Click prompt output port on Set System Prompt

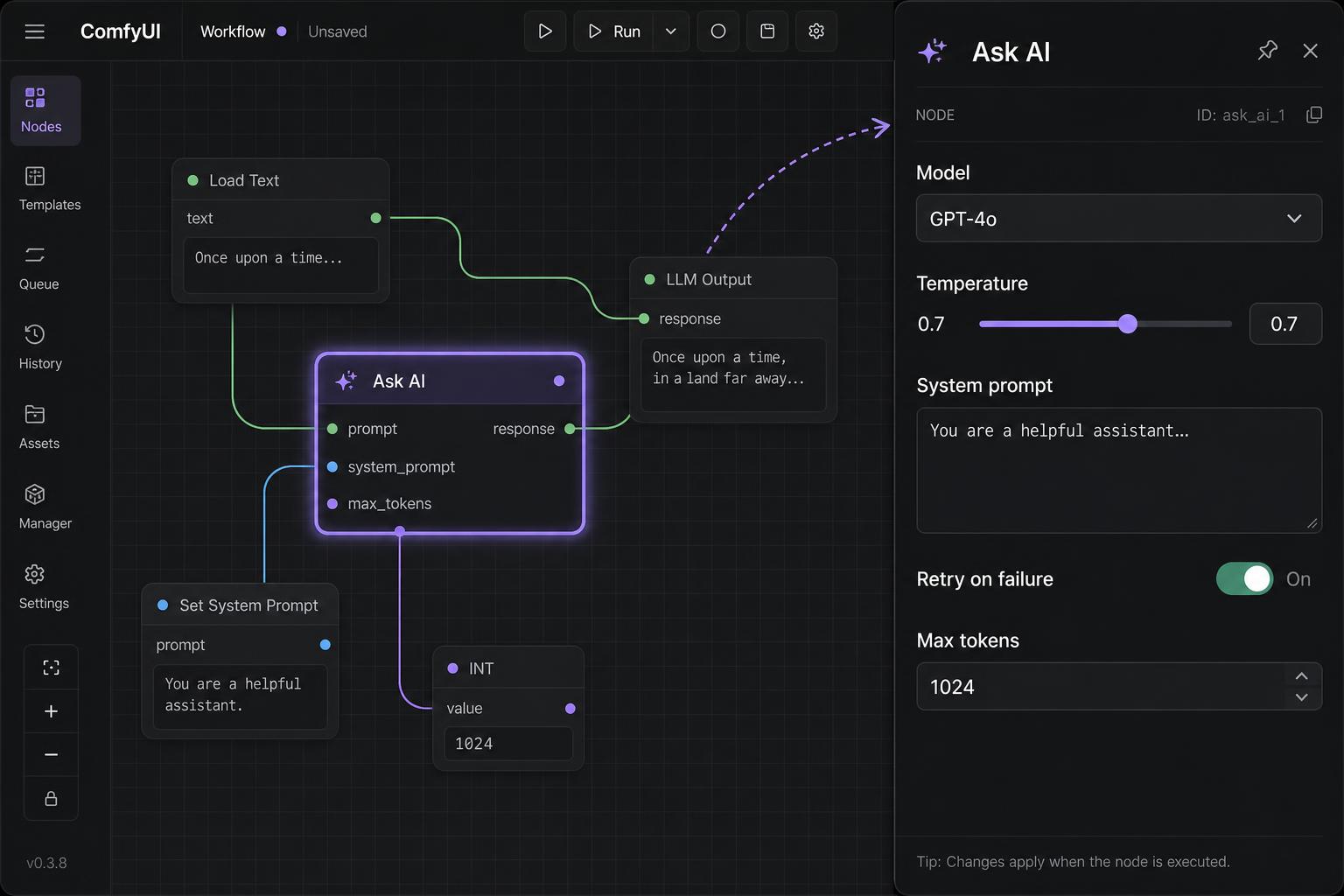pos(325,645)
